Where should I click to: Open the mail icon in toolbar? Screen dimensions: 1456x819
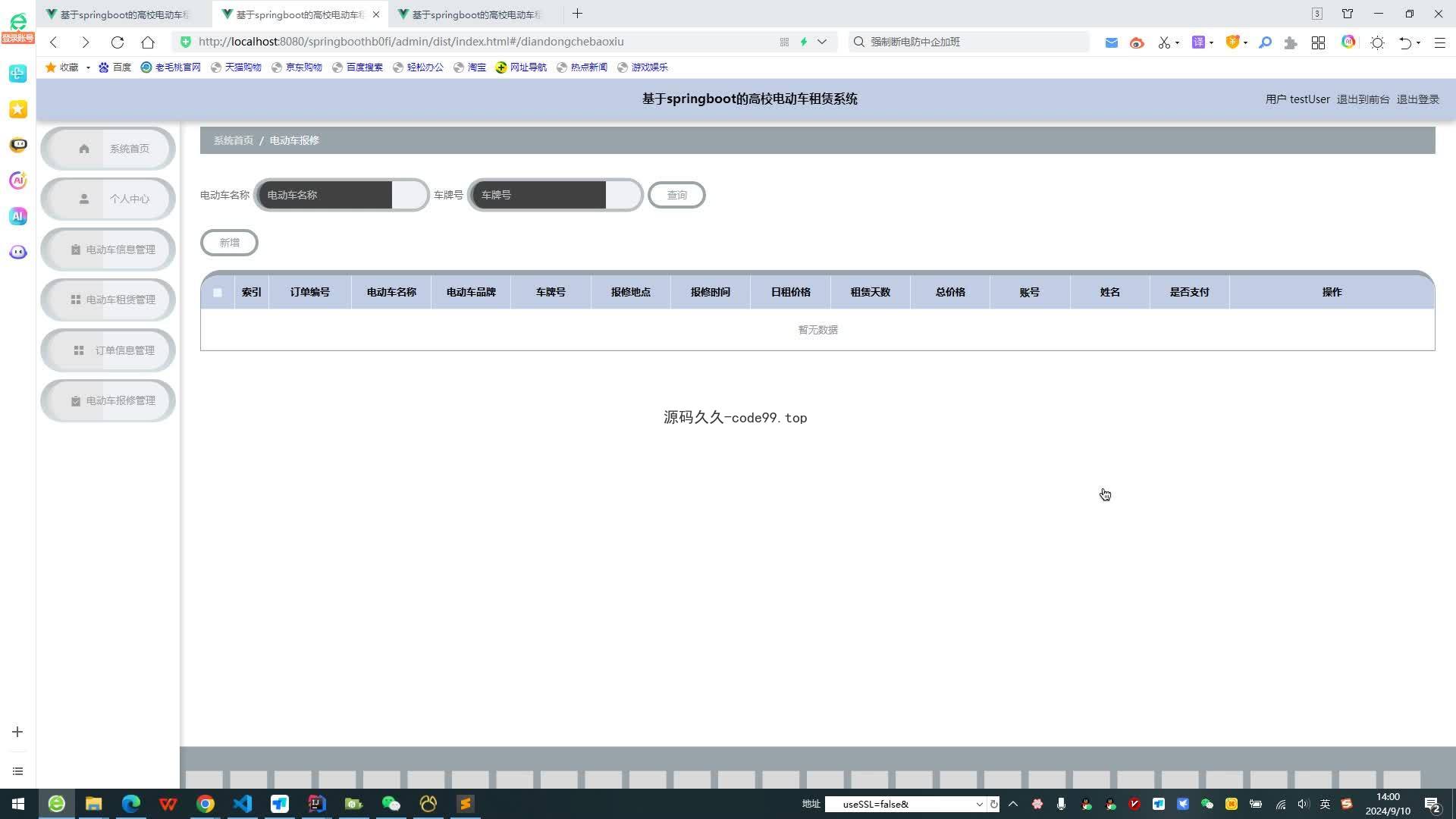[1111, 42]
